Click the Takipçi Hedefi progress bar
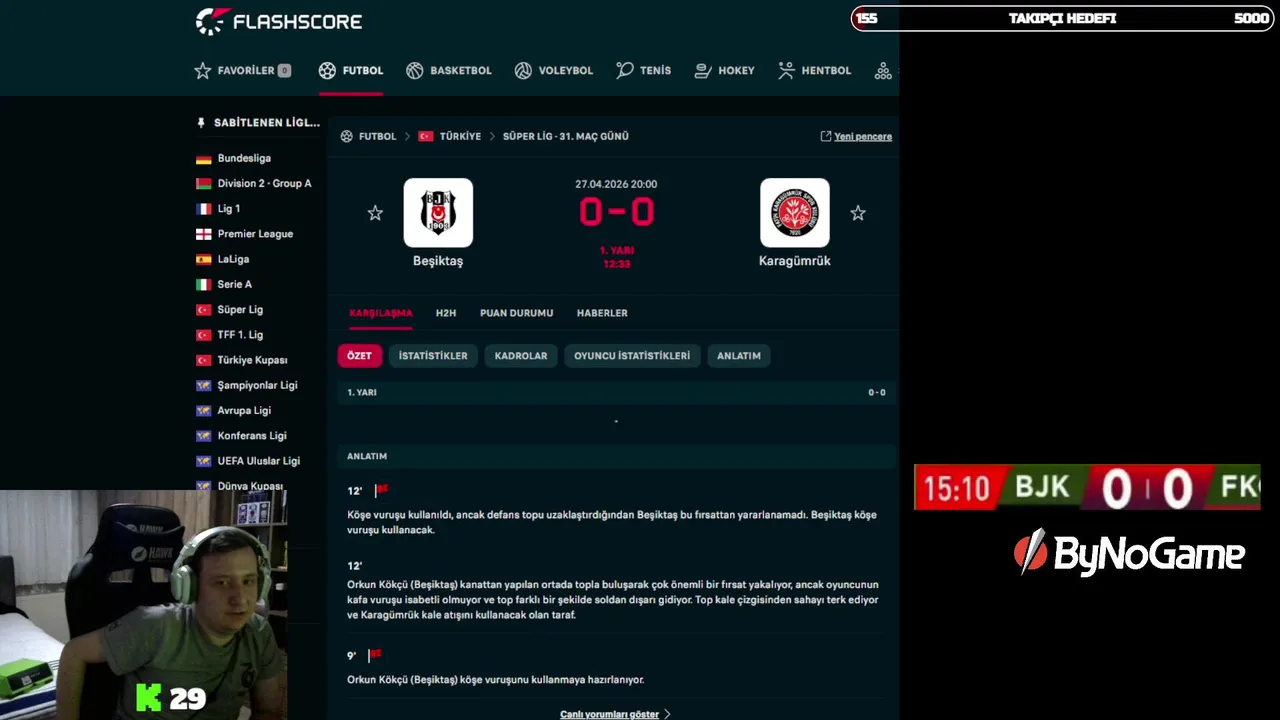Viewport: 1280px width, 720px height. [1062, 18]
